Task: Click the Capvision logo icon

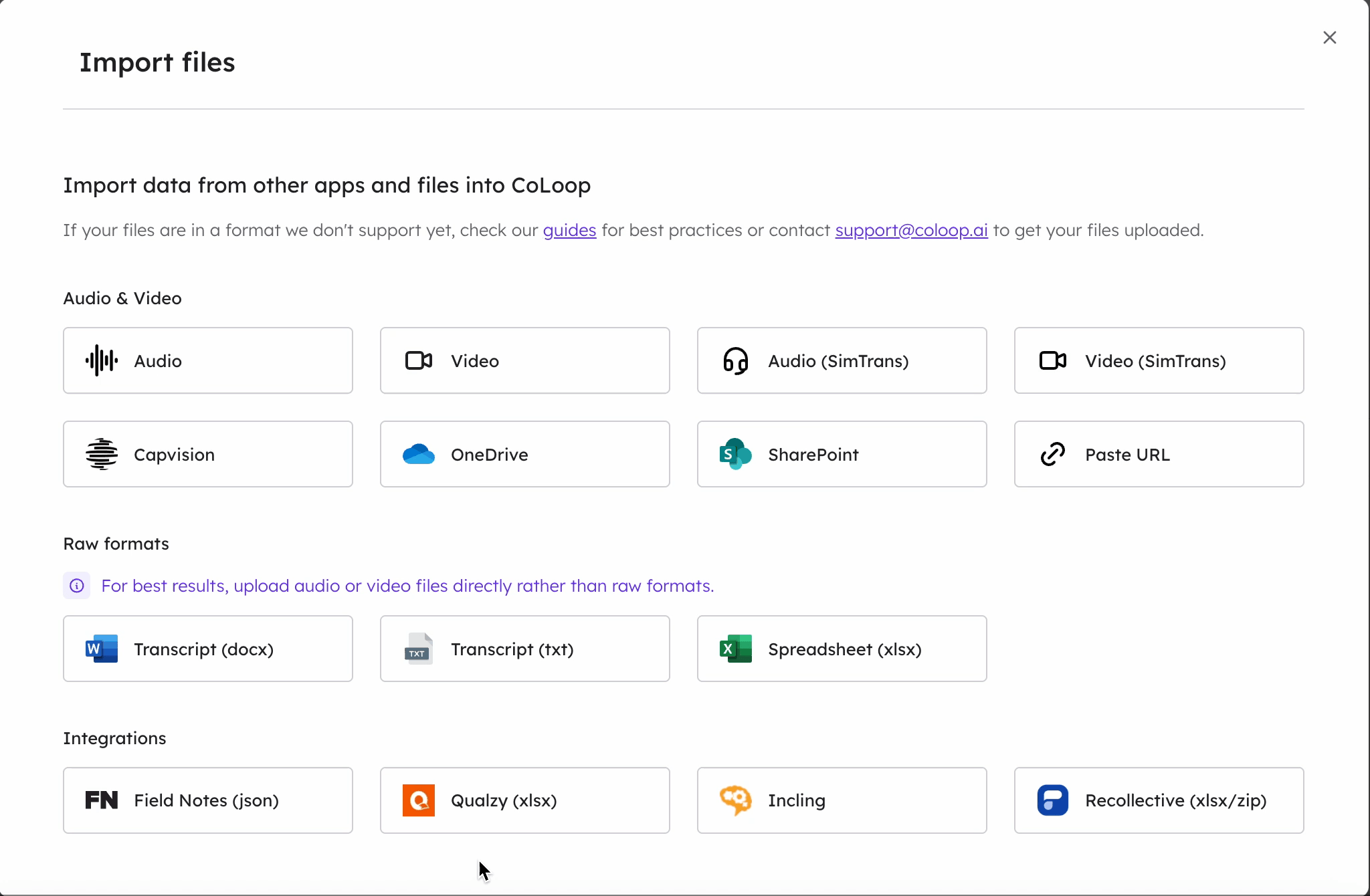Action: pos(102,454)
